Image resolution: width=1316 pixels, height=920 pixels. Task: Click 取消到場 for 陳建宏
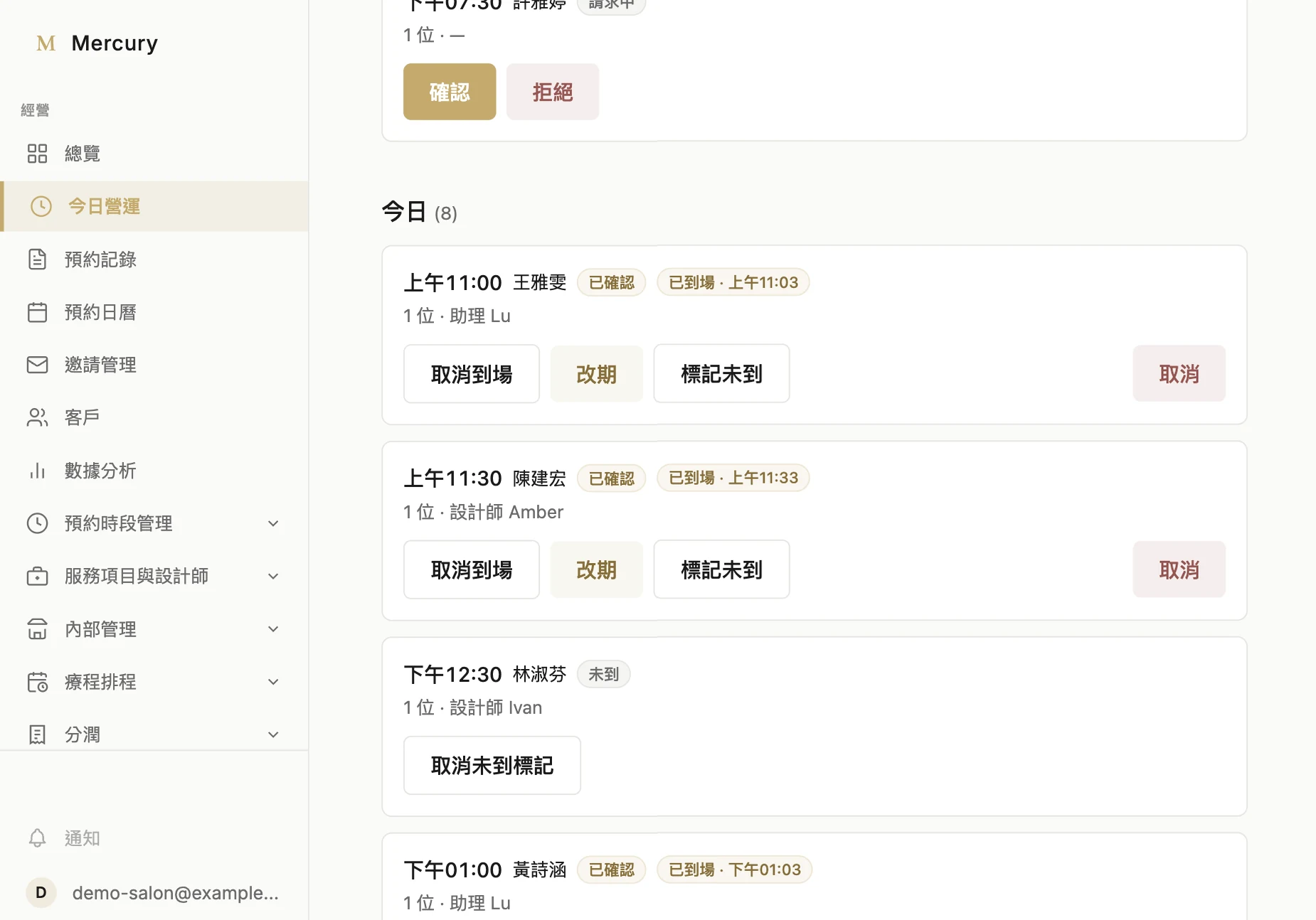472,569
